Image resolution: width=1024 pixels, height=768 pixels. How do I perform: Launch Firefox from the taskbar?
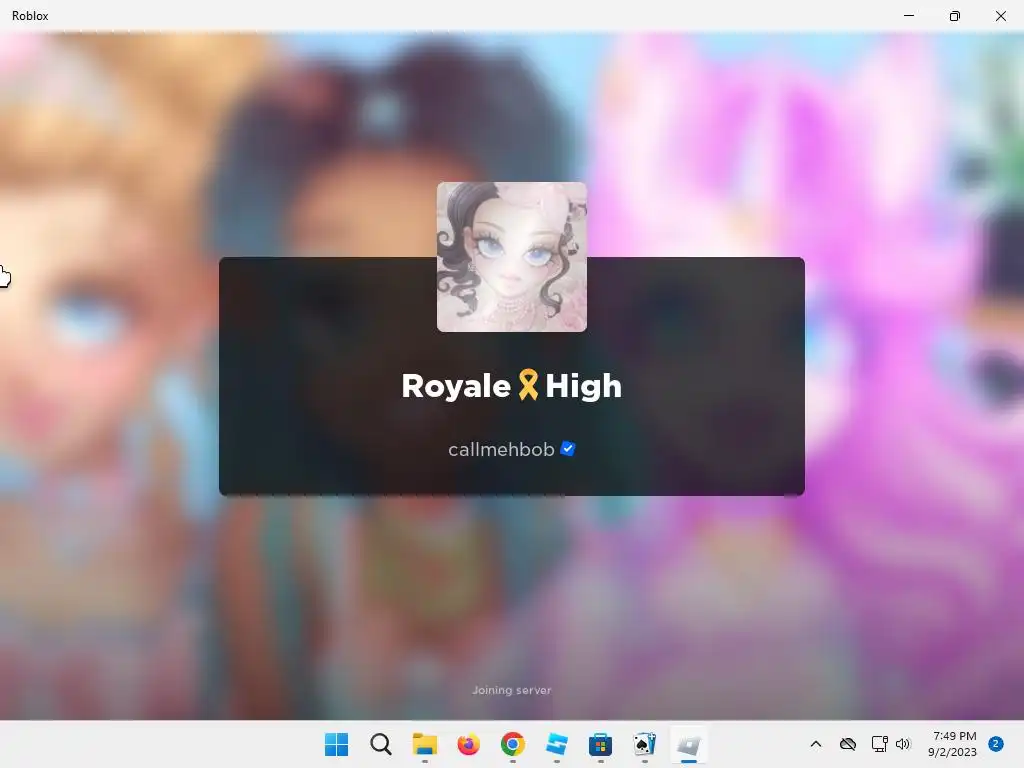(x=468, y=744)
